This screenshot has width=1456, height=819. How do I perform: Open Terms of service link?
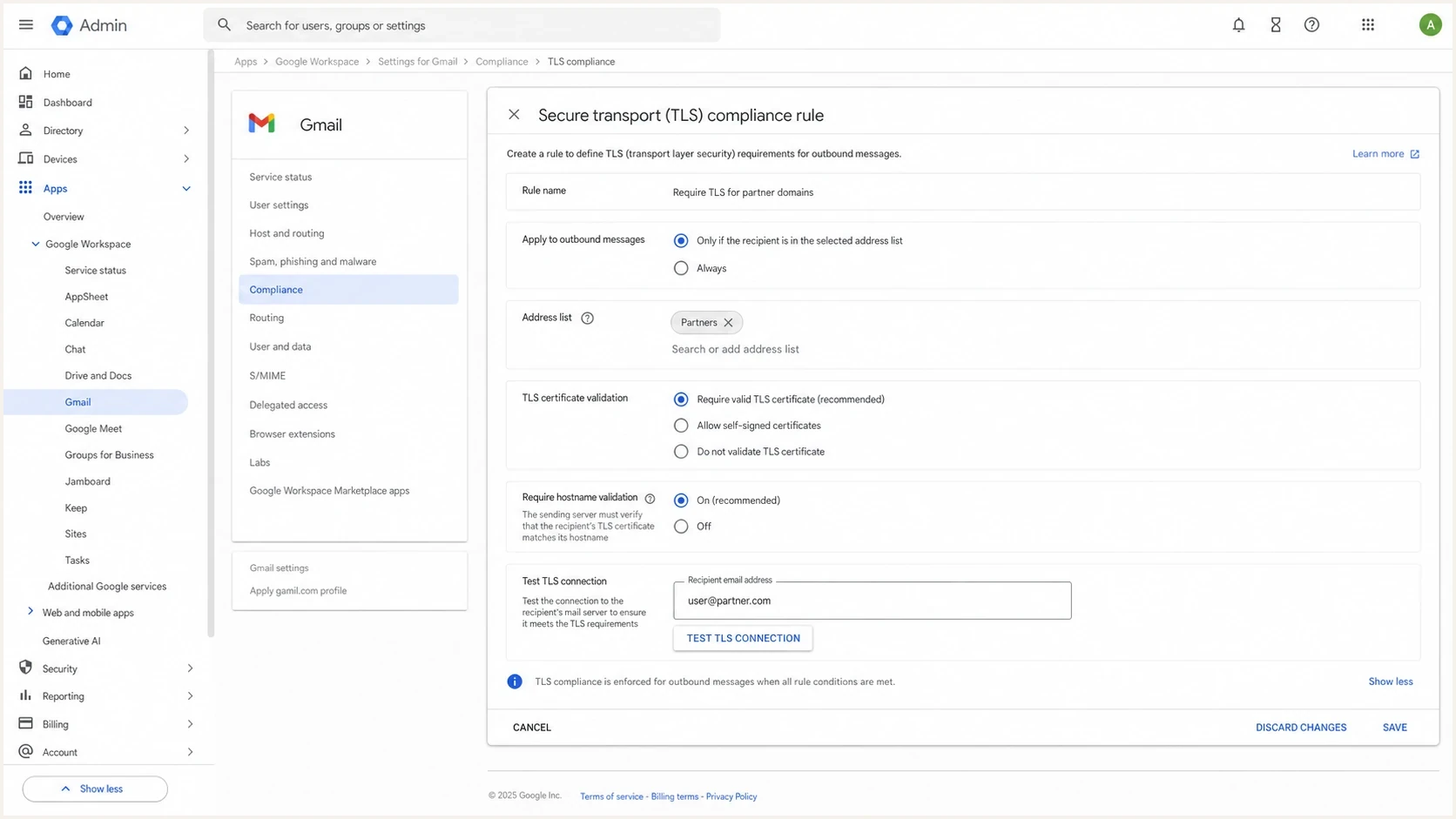pos(611,796)
